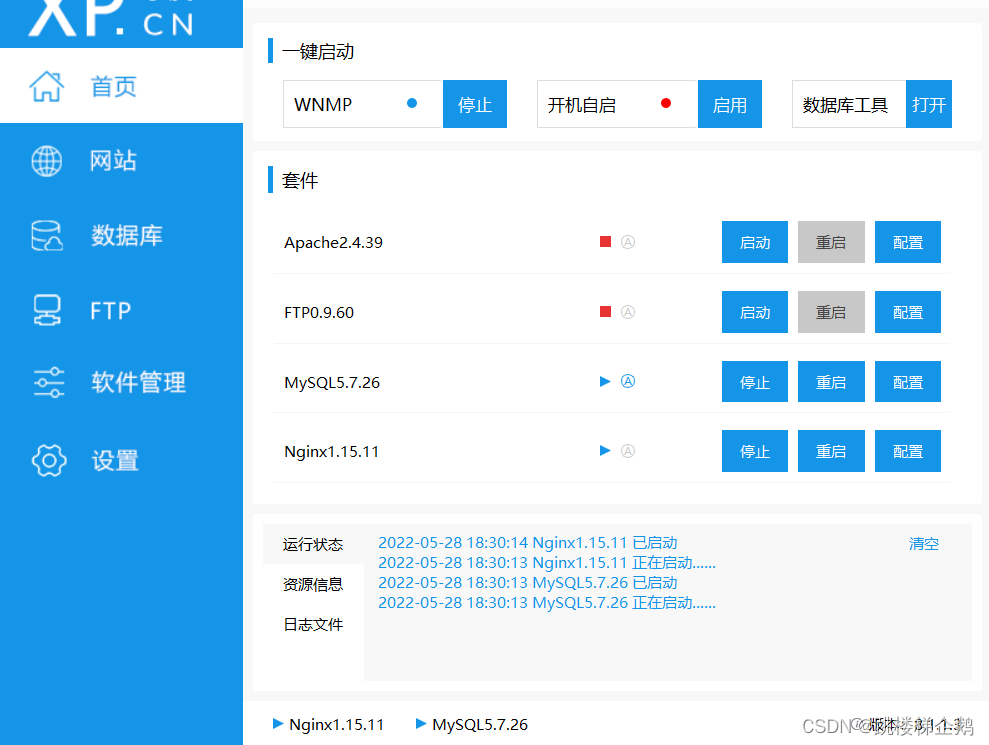The height and width of the screenshot is (745, 989).
Task: Click the FTP0.9.60 service name
Action: coord(319,312)
